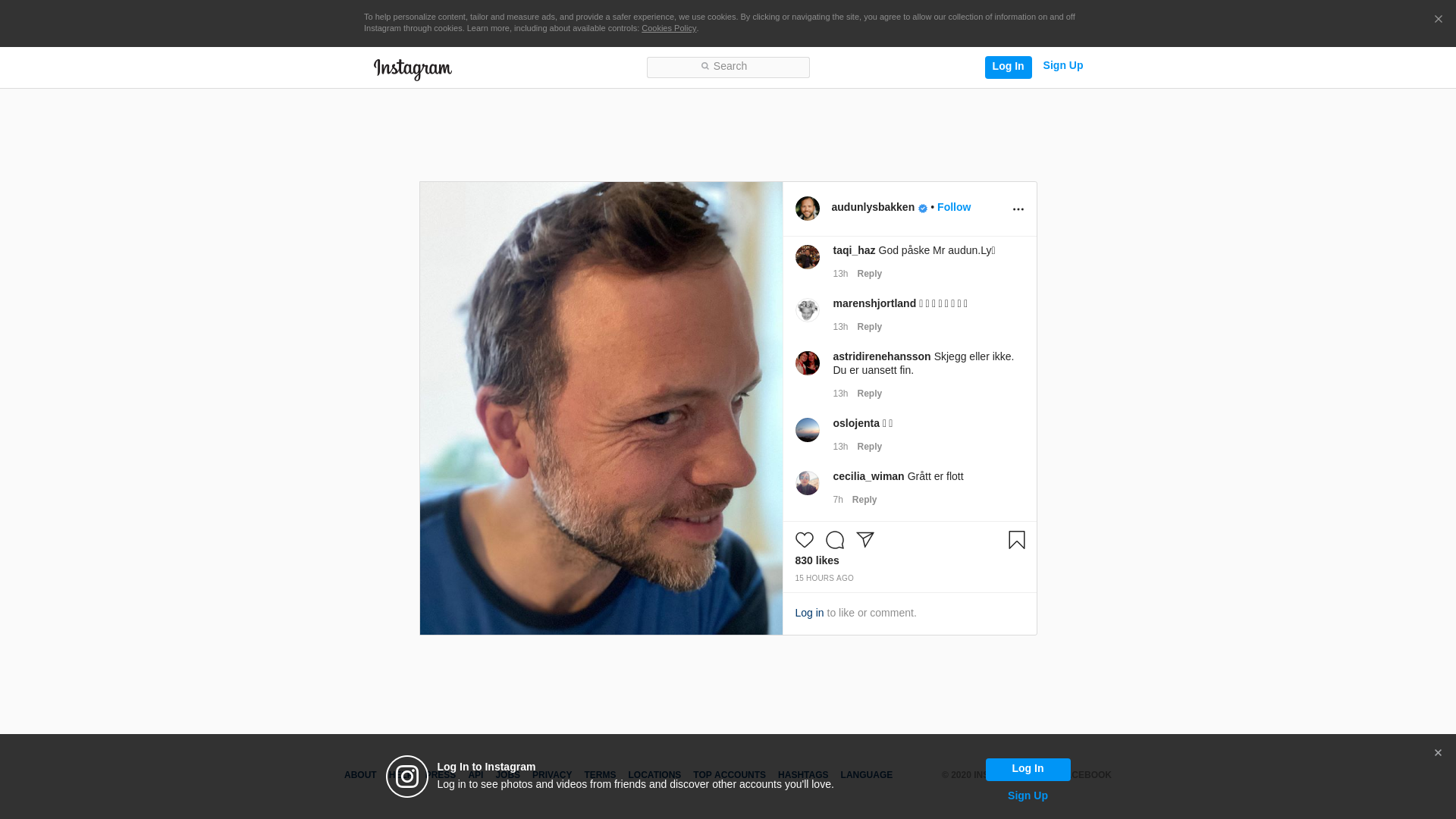Screen dimensions: 1456x819
Task: Click the 13h timestamp on taqi_haz comment
Action: coord(840,274)
